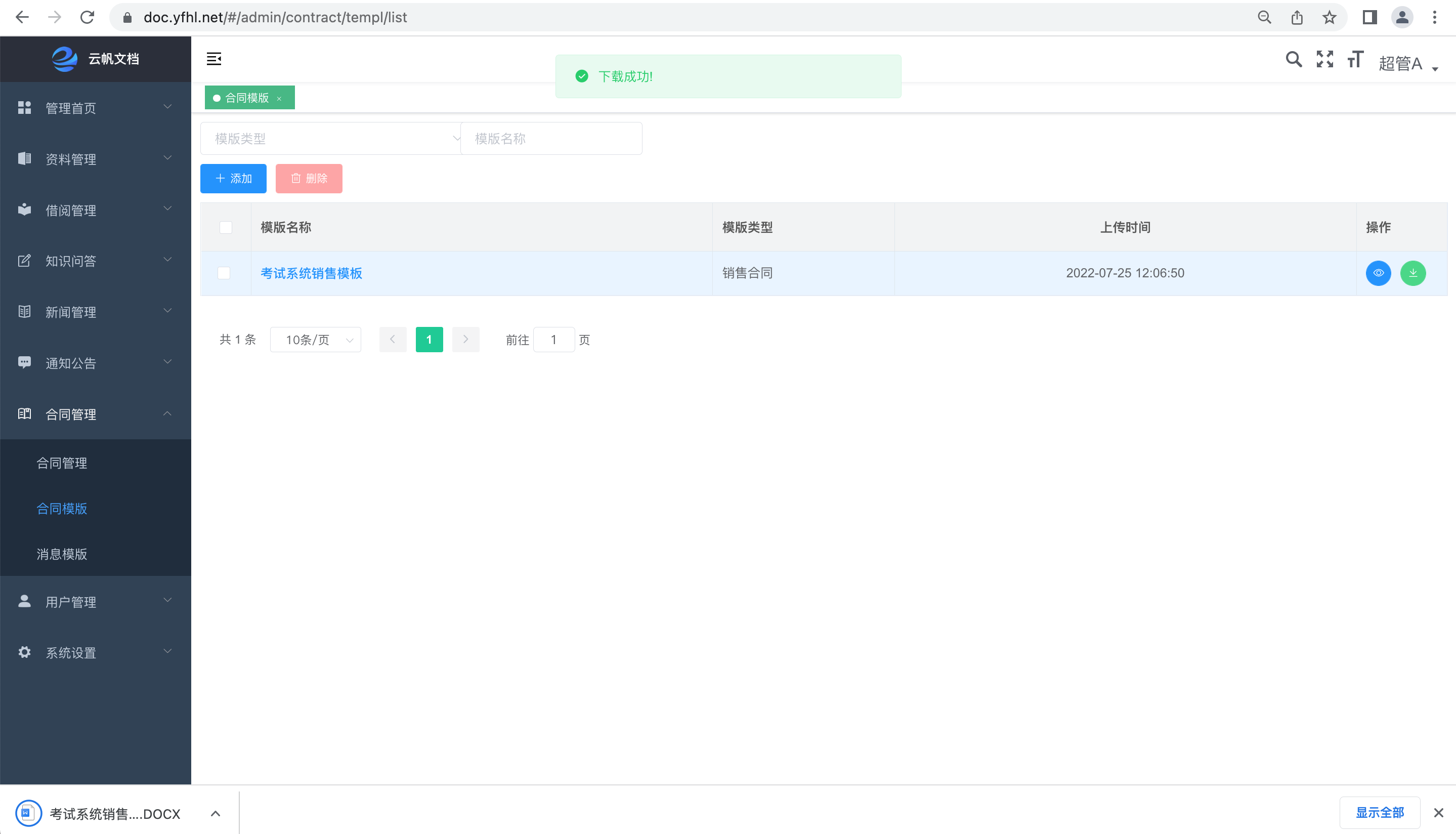The height and width of the screenshot is (834, 1456).
Task: Open font size adjustment icon
Action: [x=1355, y=59]
